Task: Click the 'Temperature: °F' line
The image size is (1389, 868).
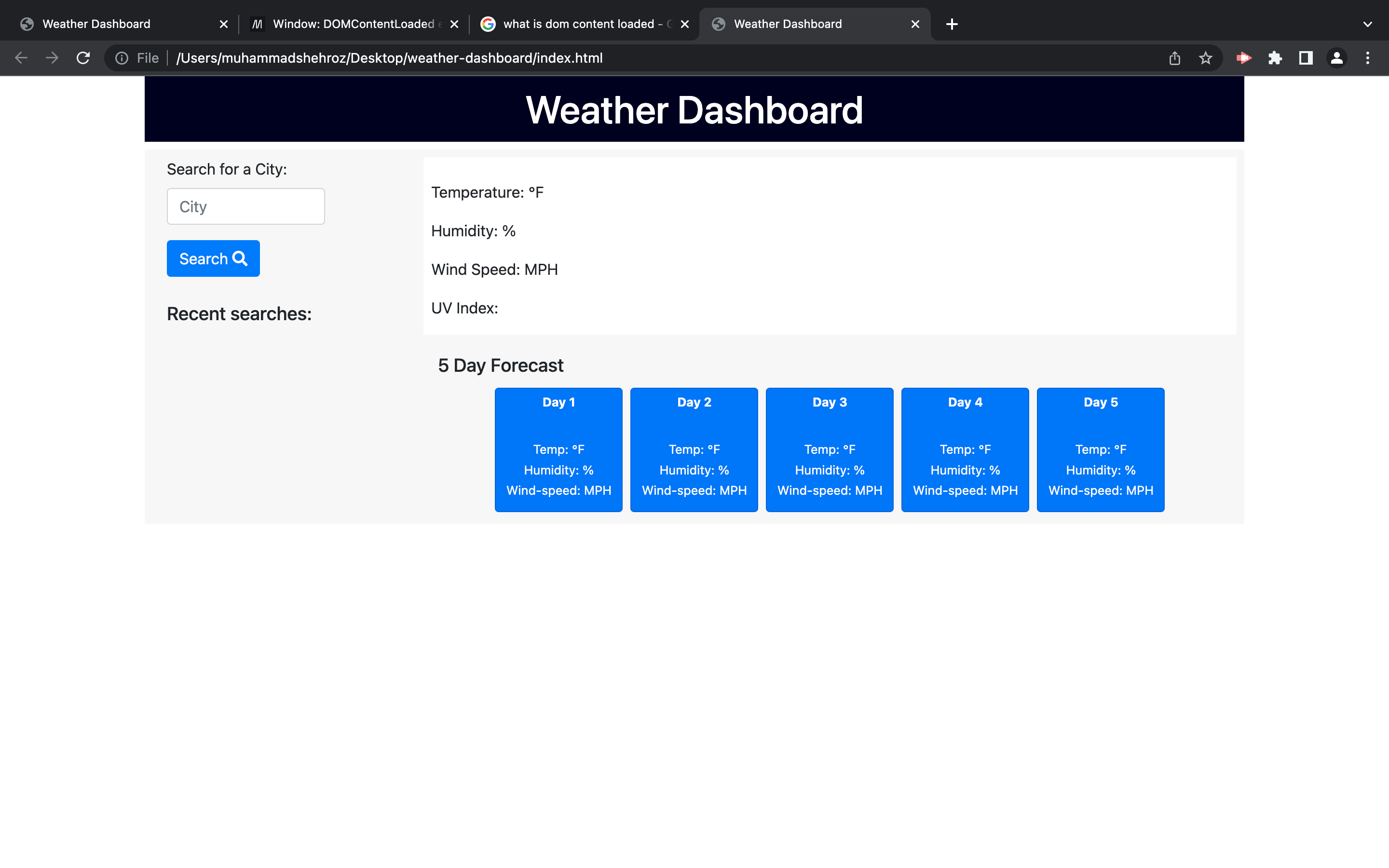Action: (x=487, y=192)
